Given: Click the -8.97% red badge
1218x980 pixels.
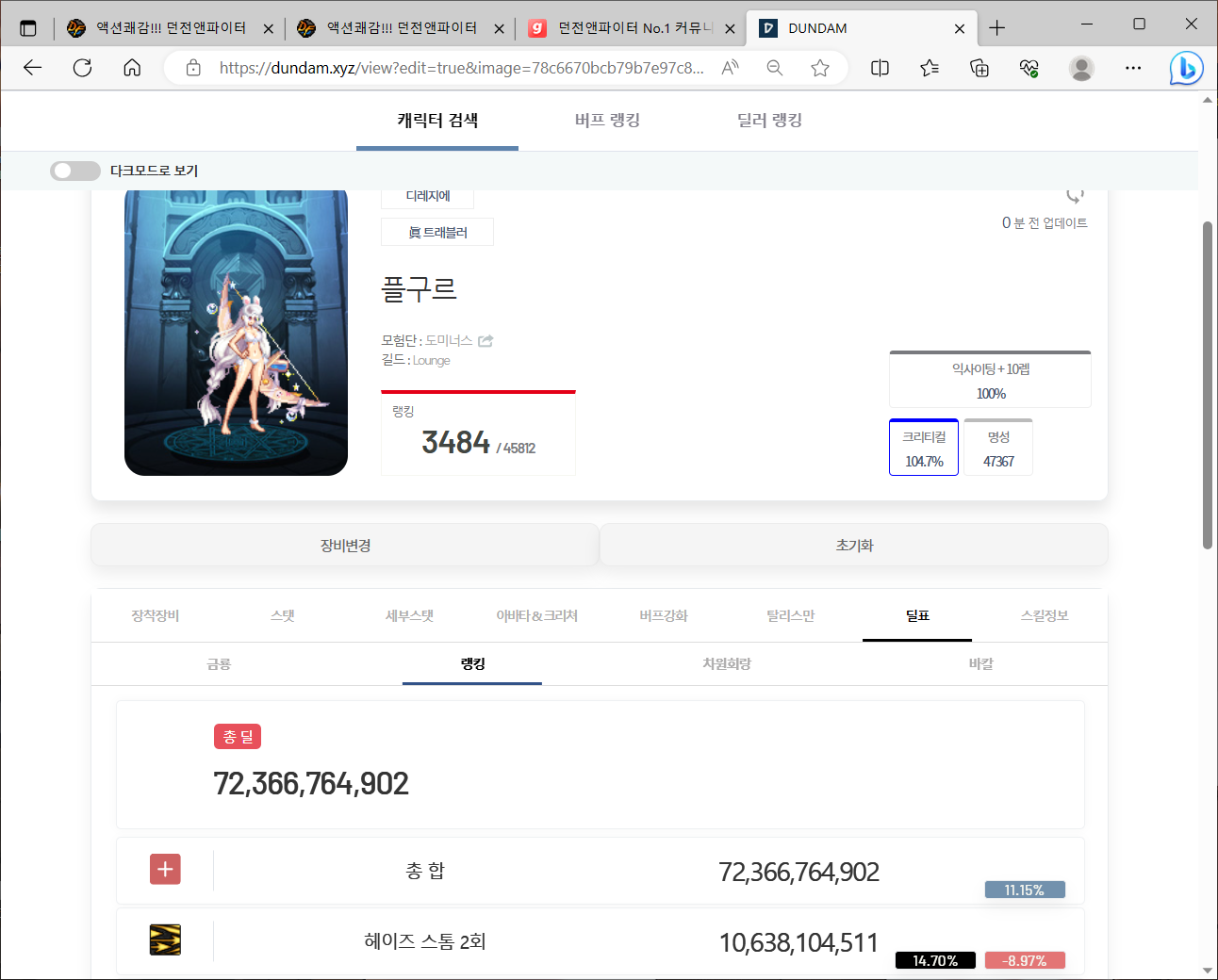Looking at the screenshot, I should 1025,960.
